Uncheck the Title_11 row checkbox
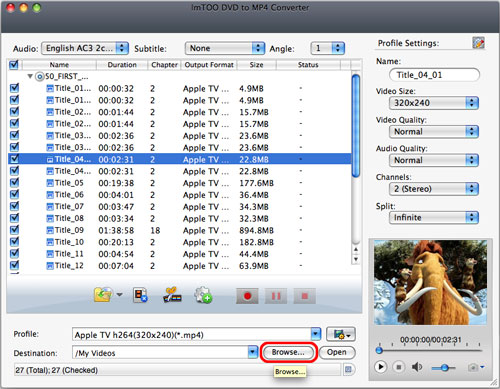Viewport: 500px width, 389px height. pyautogui.click(x=14, y=254)
